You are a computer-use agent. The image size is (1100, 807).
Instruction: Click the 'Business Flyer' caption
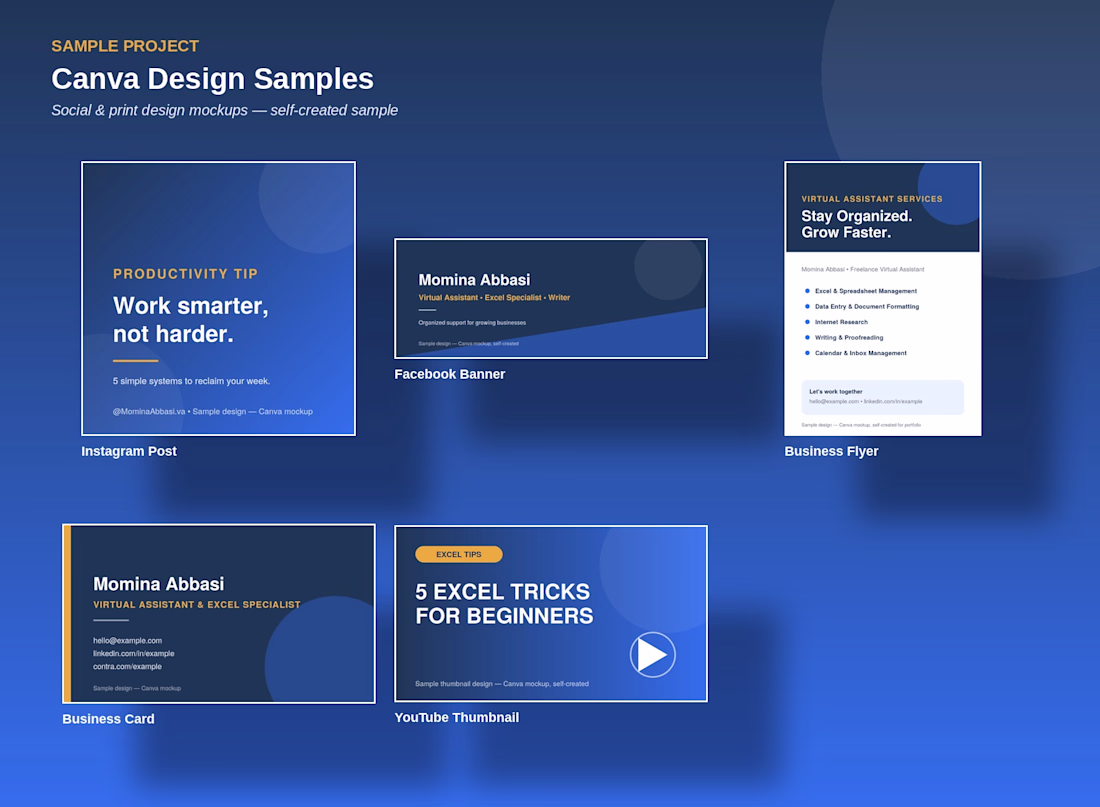click(831, 451)
